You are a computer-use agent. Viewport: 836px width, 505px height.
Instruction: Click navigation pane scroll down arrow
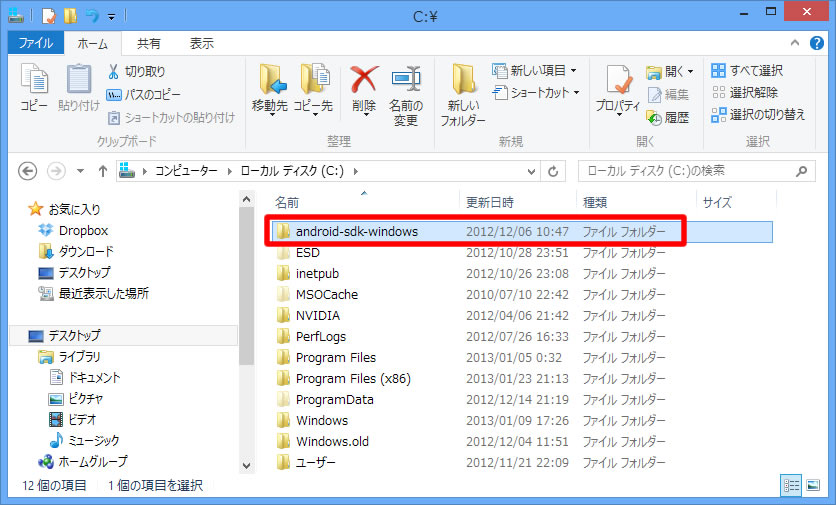[x=246, y=465]
